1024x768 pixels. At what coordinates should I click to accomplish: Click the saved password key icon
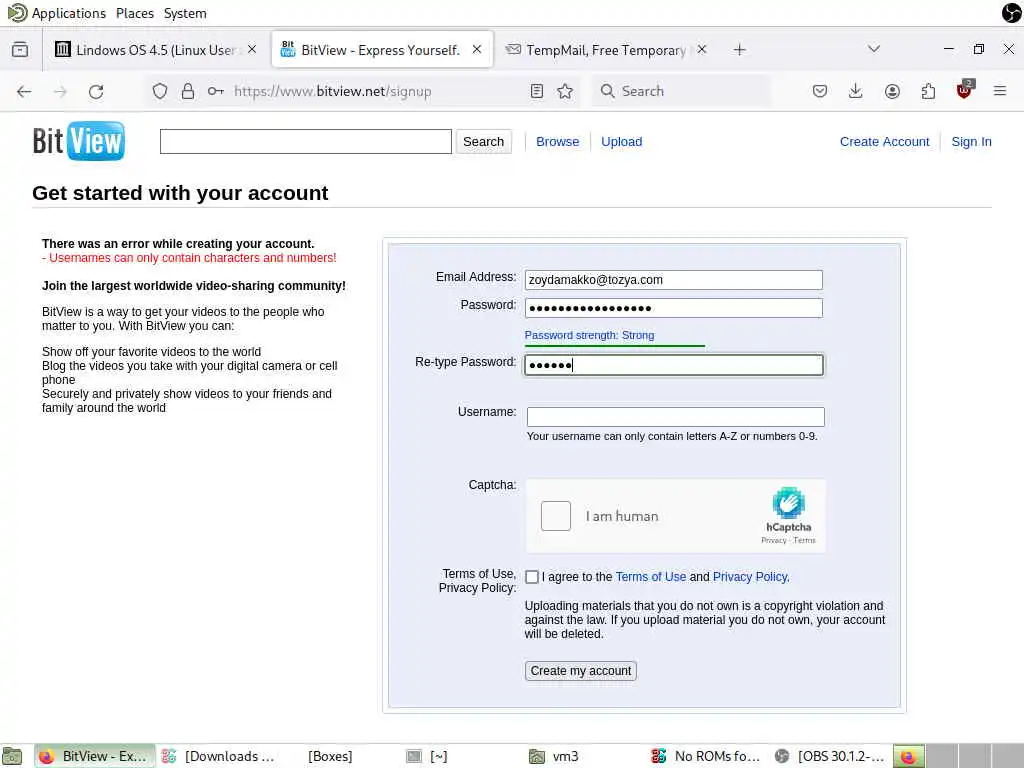click(216, 91)
